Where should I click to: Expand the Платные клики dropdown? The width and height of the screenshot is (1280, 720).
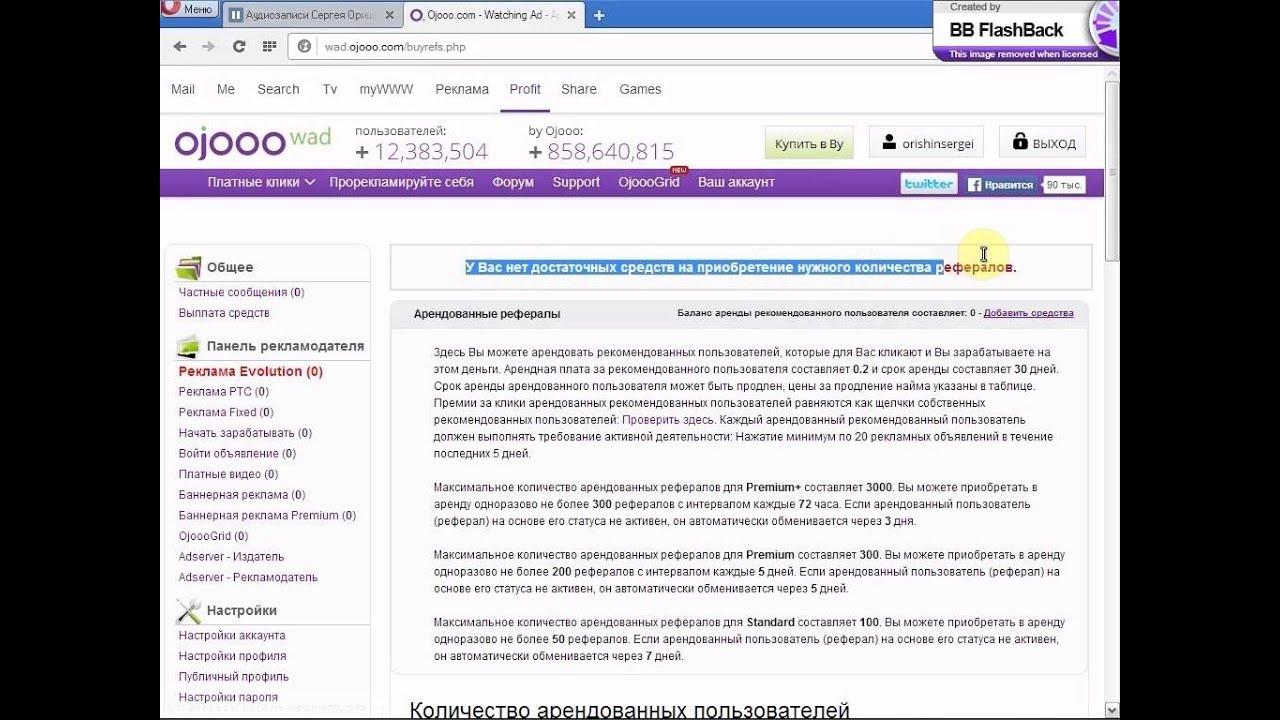(261, 182)
